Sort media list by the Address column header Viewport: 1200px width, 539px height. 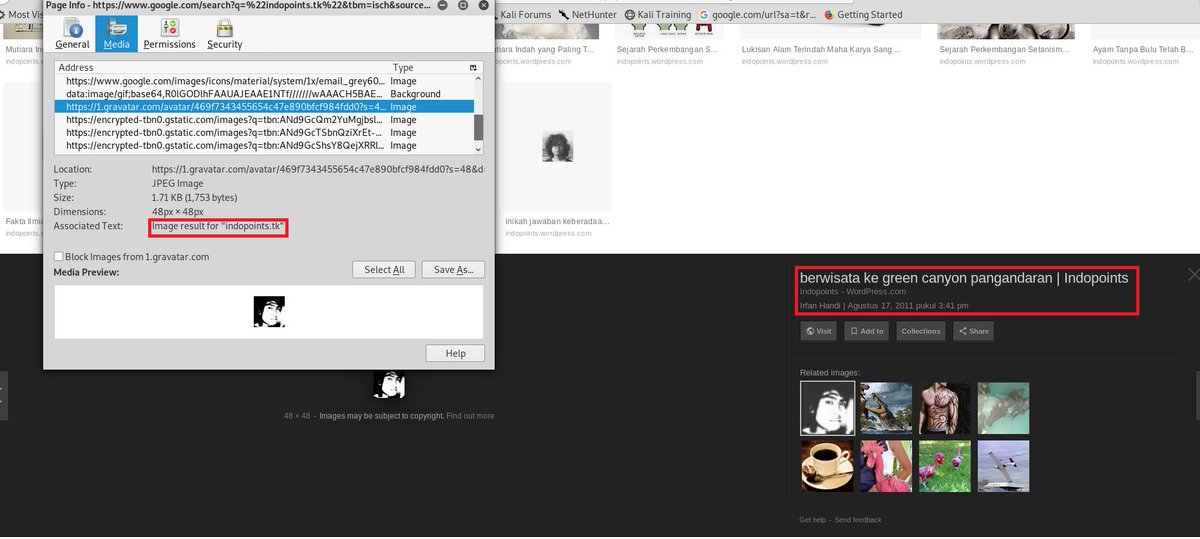221,67
